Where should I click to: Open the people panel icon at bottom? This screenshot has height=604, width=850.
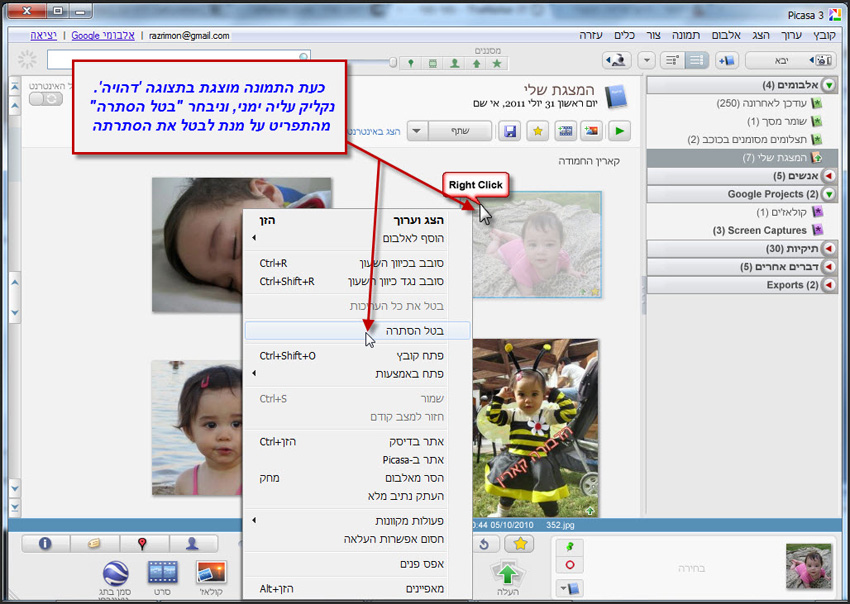192,543
